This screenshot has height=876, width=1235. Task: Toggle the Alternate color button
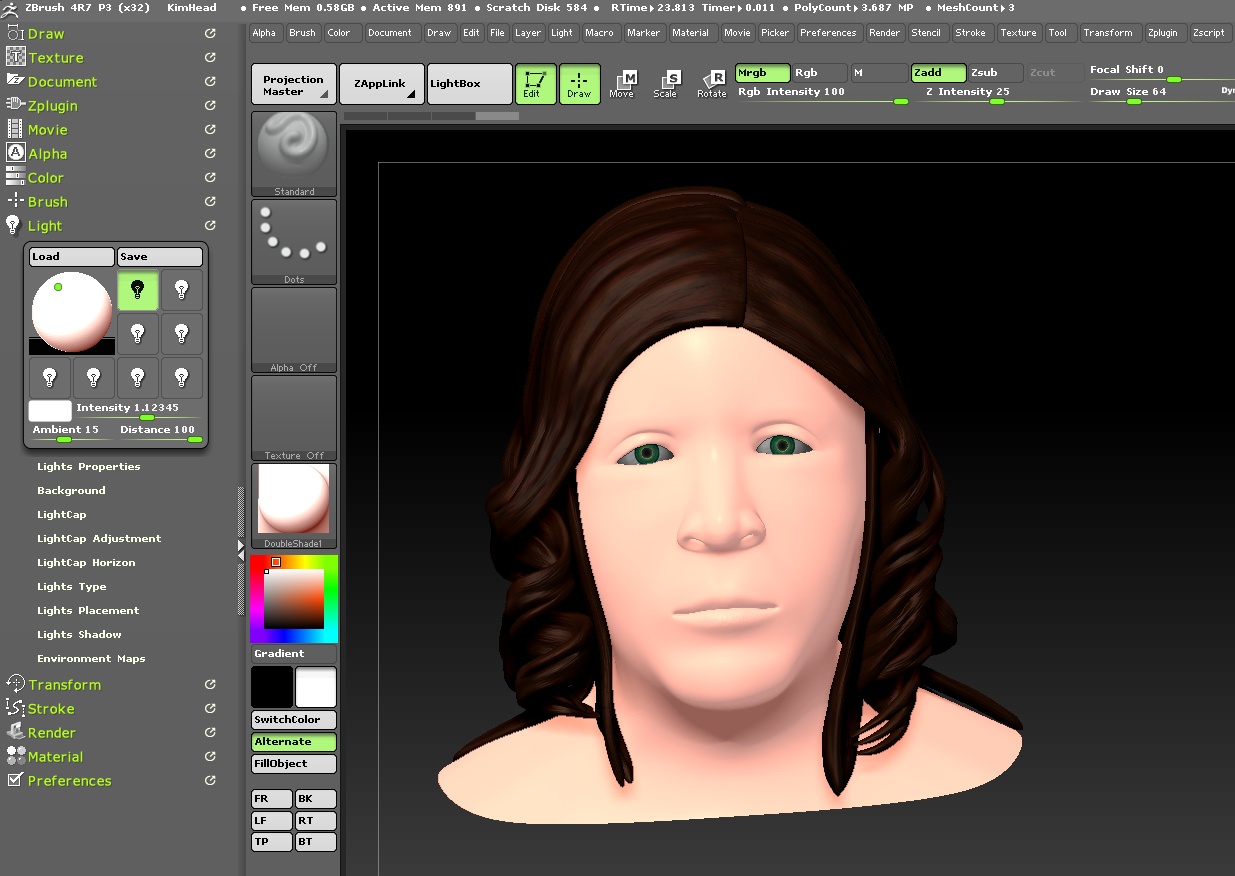click(294, 742)
